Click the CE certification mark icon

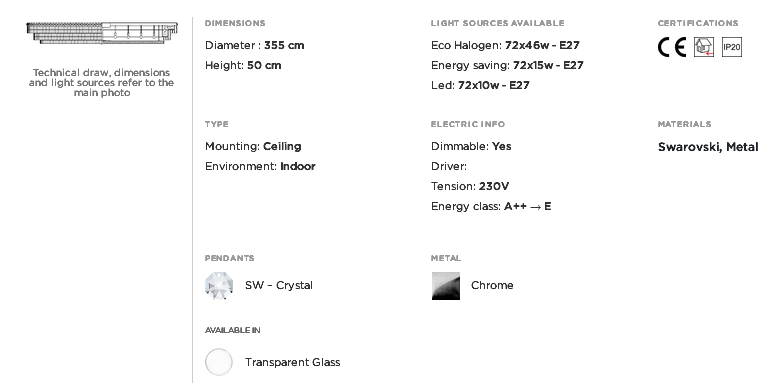671,47
